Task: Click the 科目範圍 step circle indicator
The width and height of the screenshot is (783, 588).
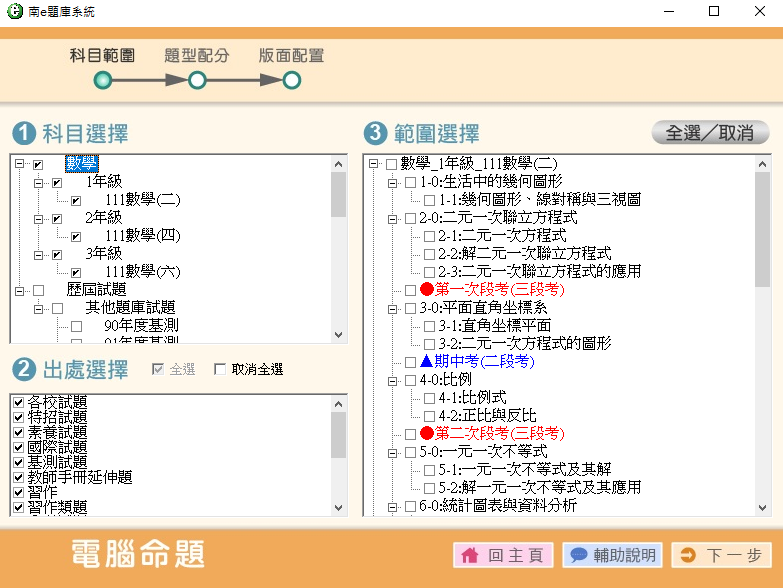Action: [x=103, y=80]
